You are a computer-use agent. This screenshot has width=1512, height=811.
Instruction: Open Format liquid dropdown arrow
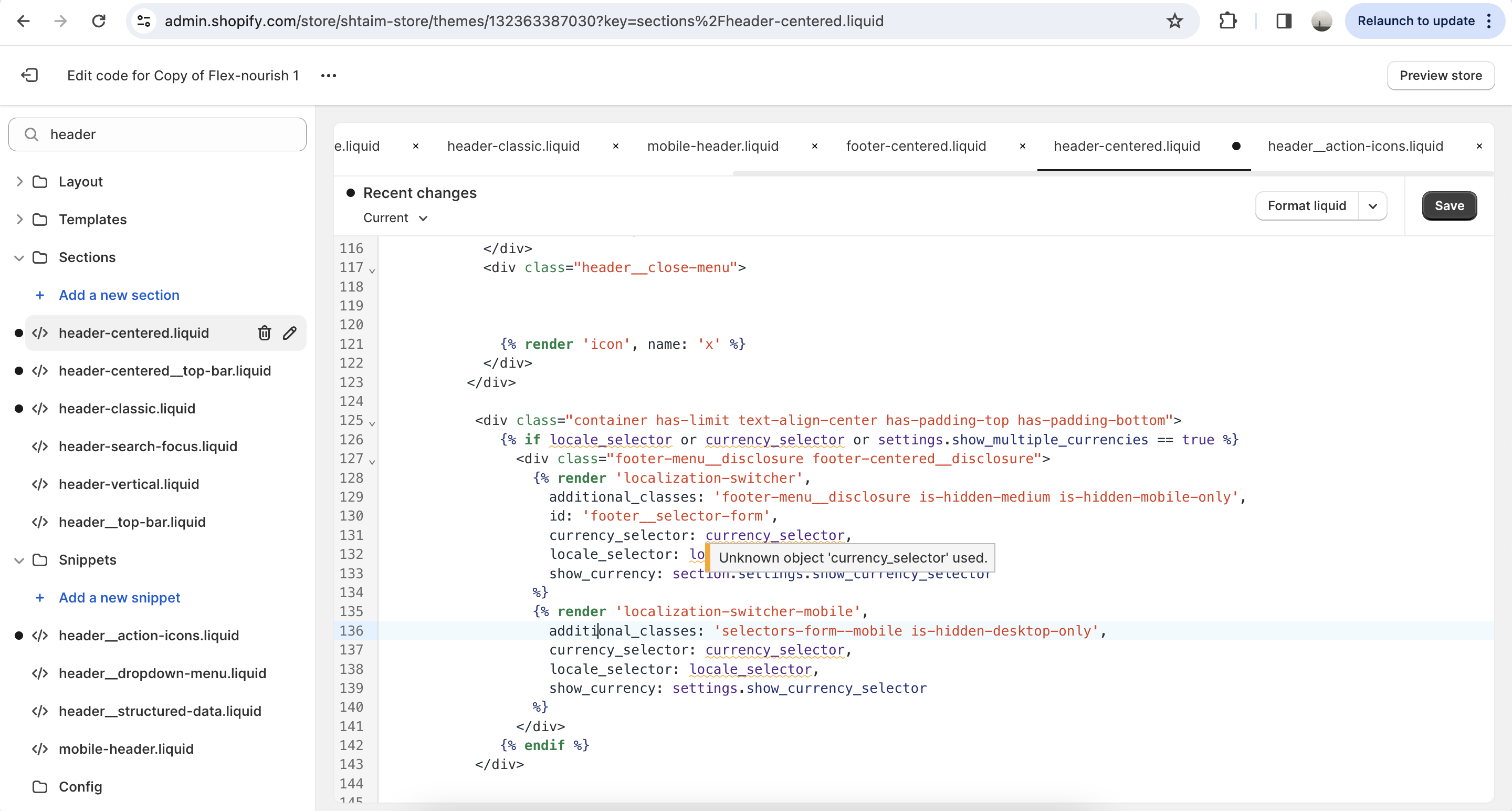point(1372,206)
